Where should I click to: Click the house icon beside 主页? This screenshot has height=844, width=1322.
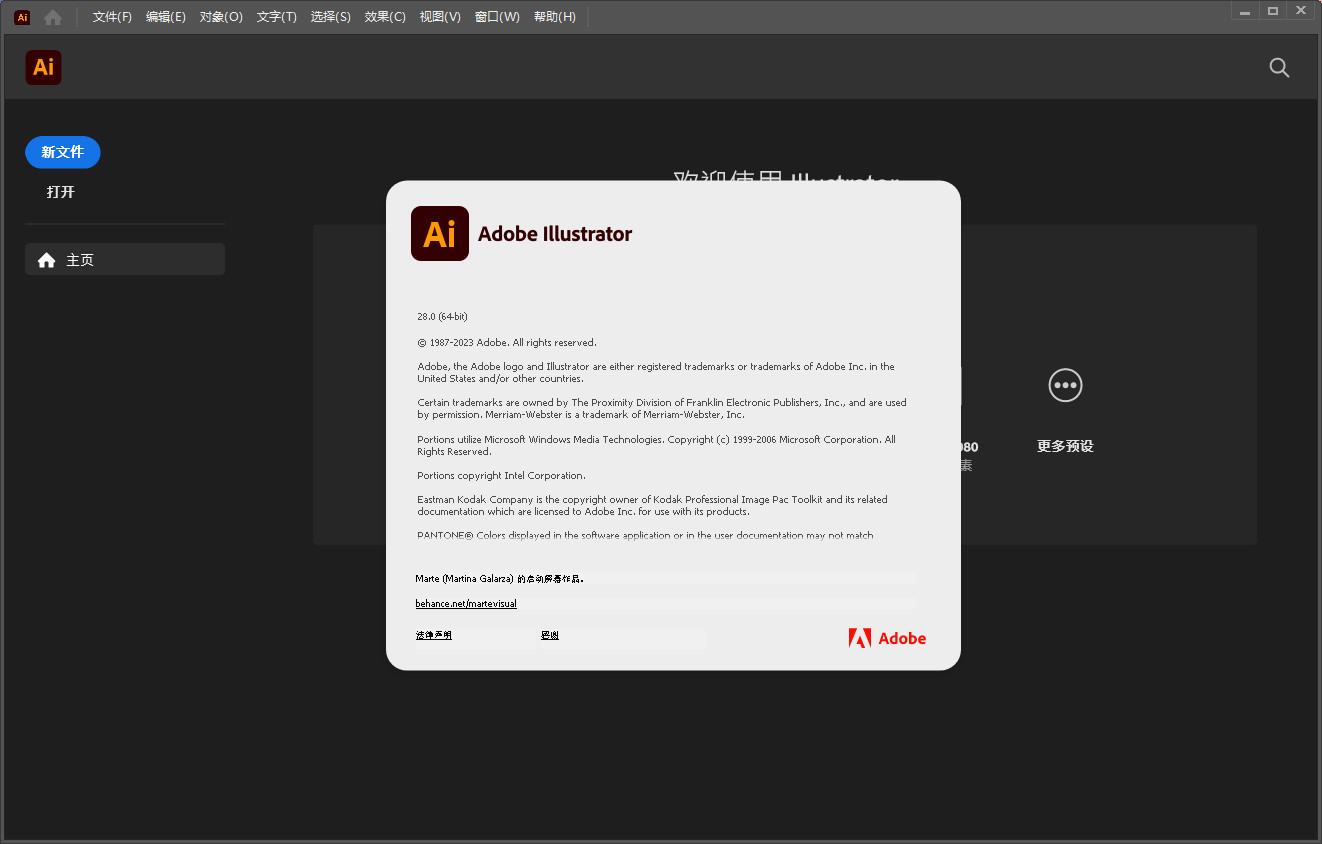[46, 259]
